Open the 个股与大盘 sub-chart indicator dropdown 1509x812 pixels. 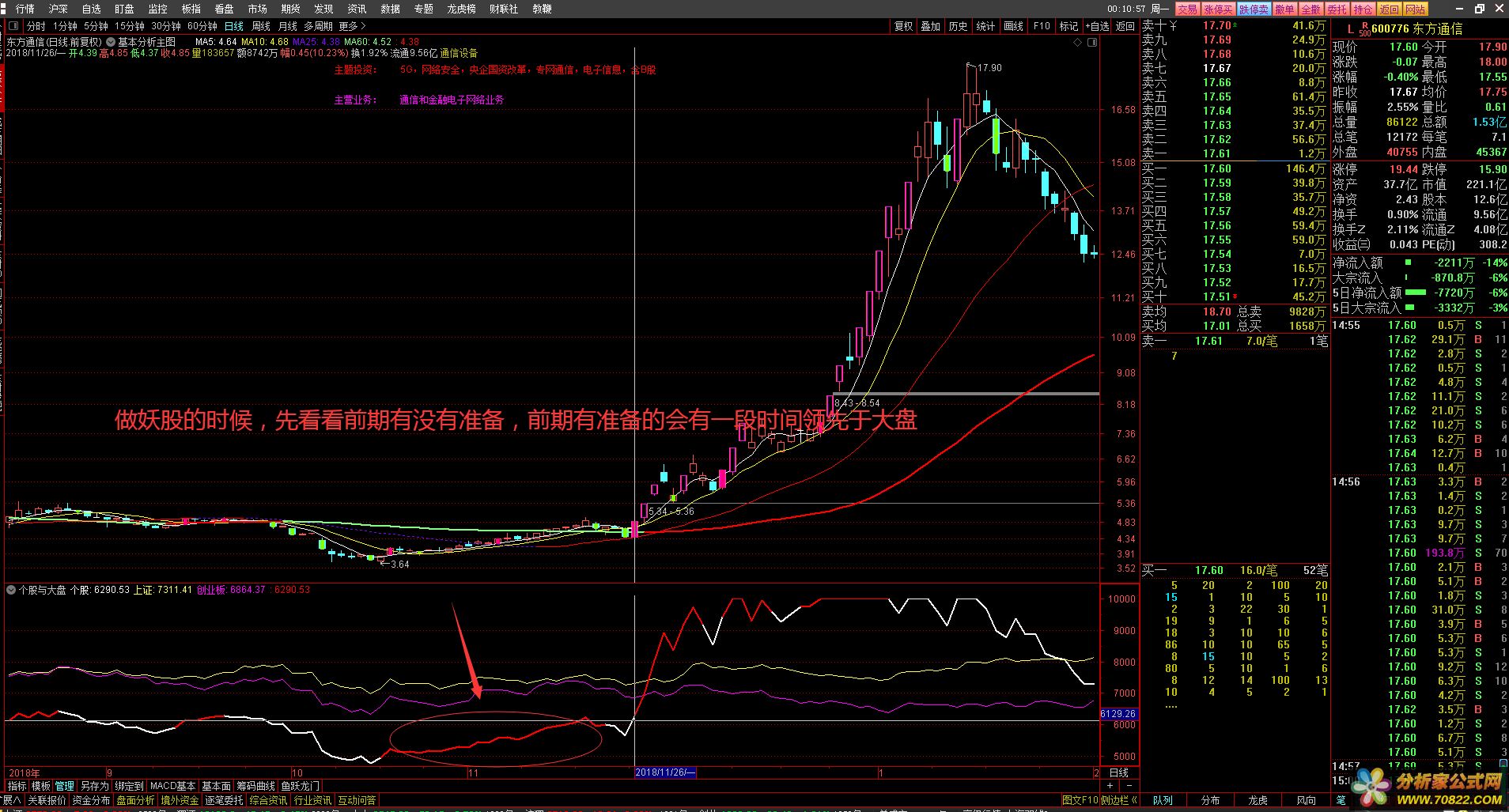point(11,590)
